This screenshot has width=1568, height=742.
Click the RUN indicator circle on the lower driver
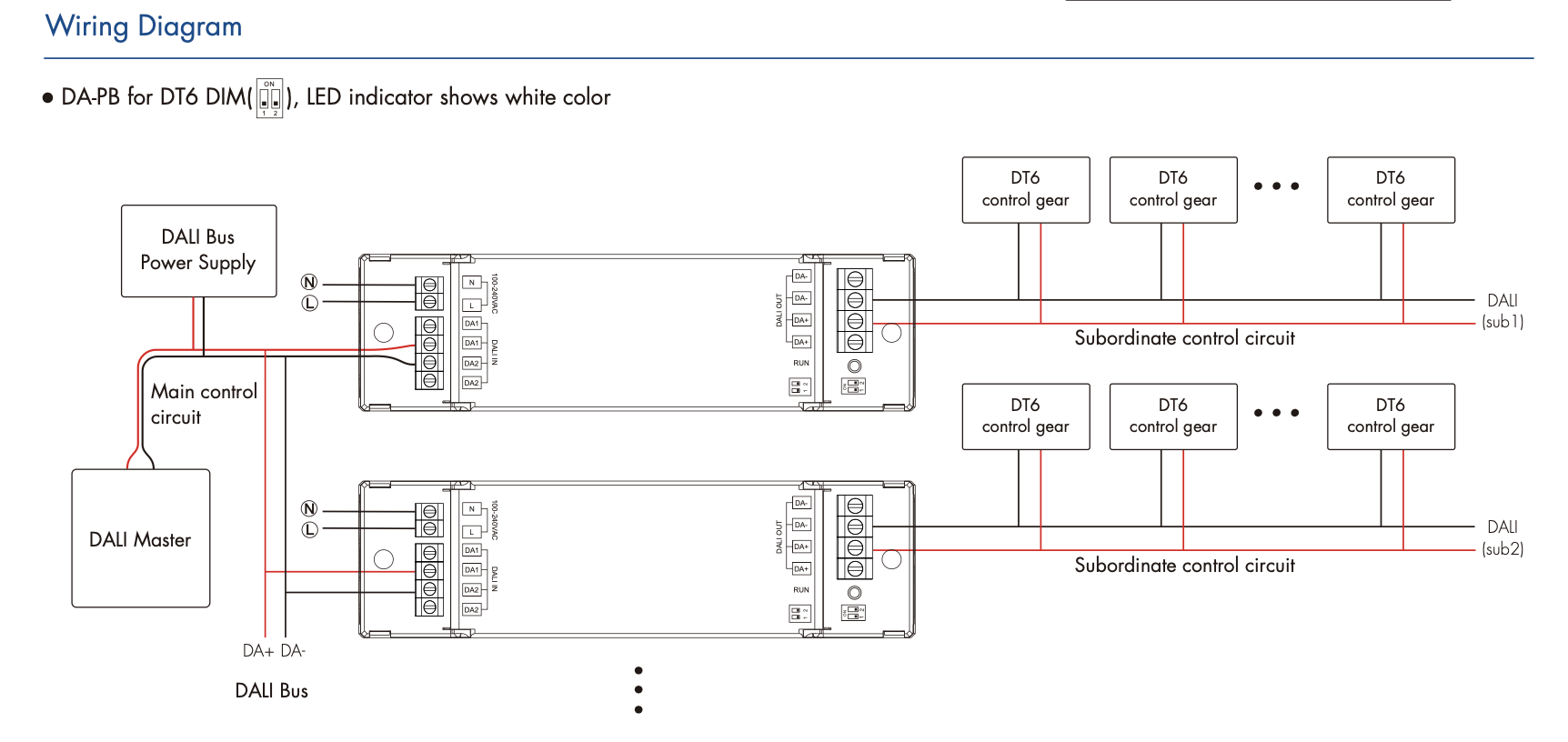(x=854, y=593)
